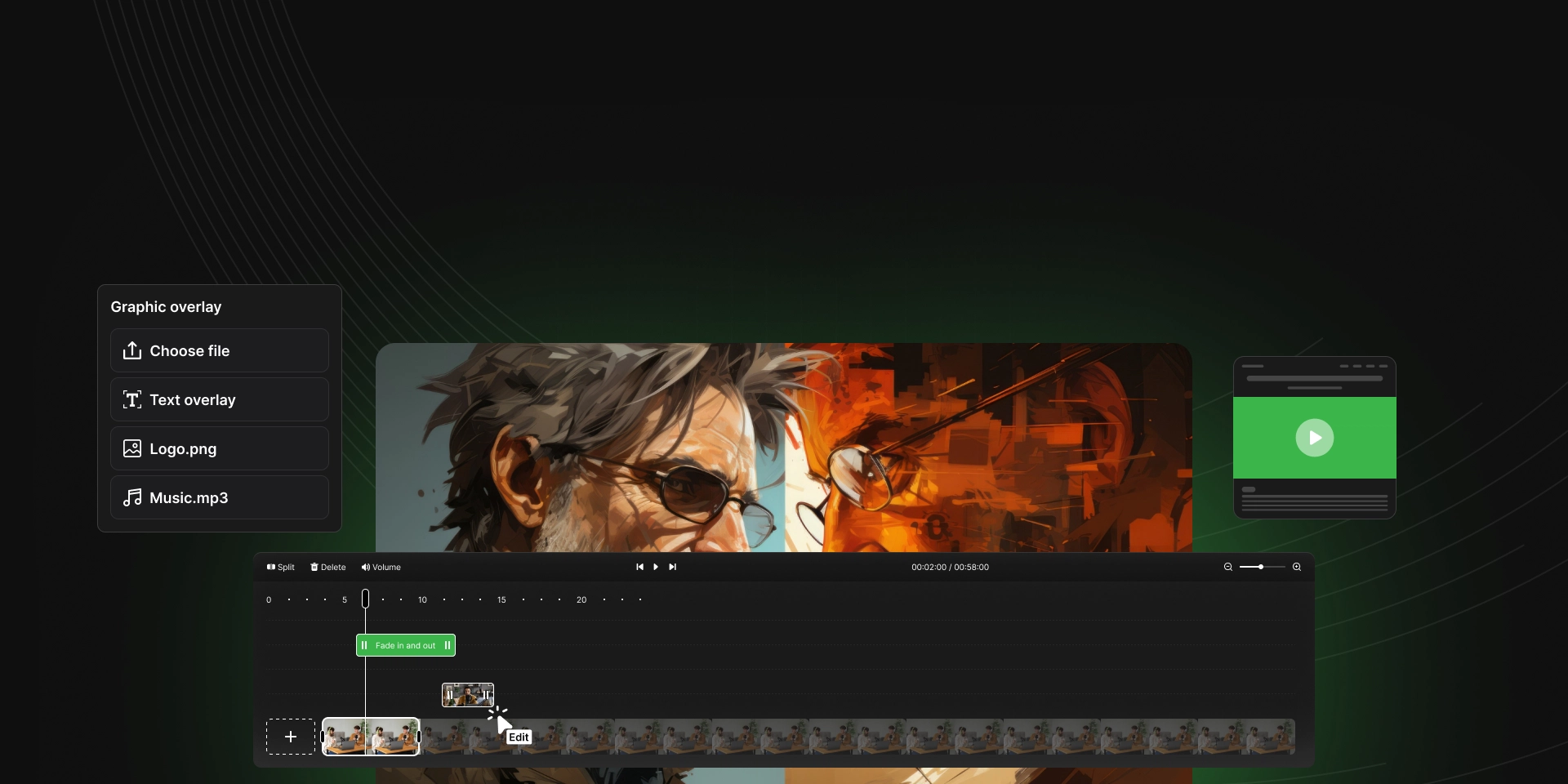
Task: Open the Volume control
Action: coord(381,567)
